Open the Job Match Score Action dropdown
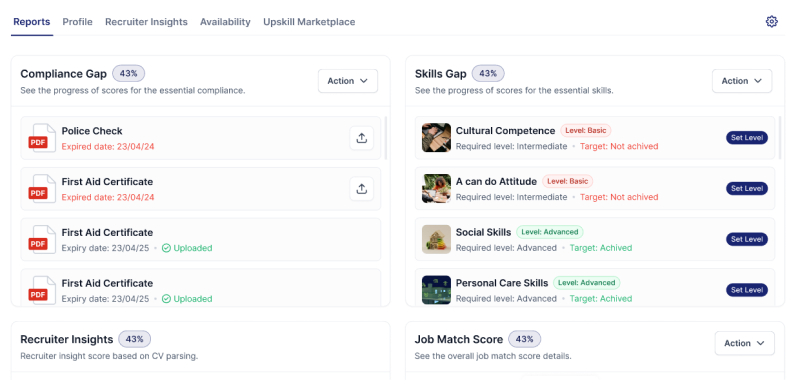 click(x=744, y=343)
